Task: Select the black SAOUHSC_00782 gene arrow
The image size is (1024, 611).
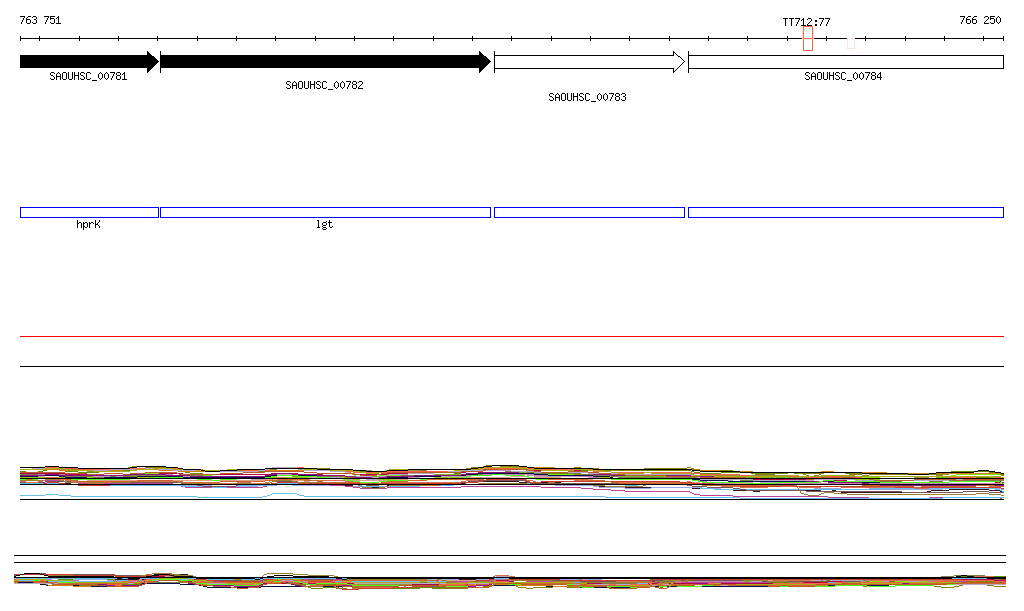Action: (324, 62)
